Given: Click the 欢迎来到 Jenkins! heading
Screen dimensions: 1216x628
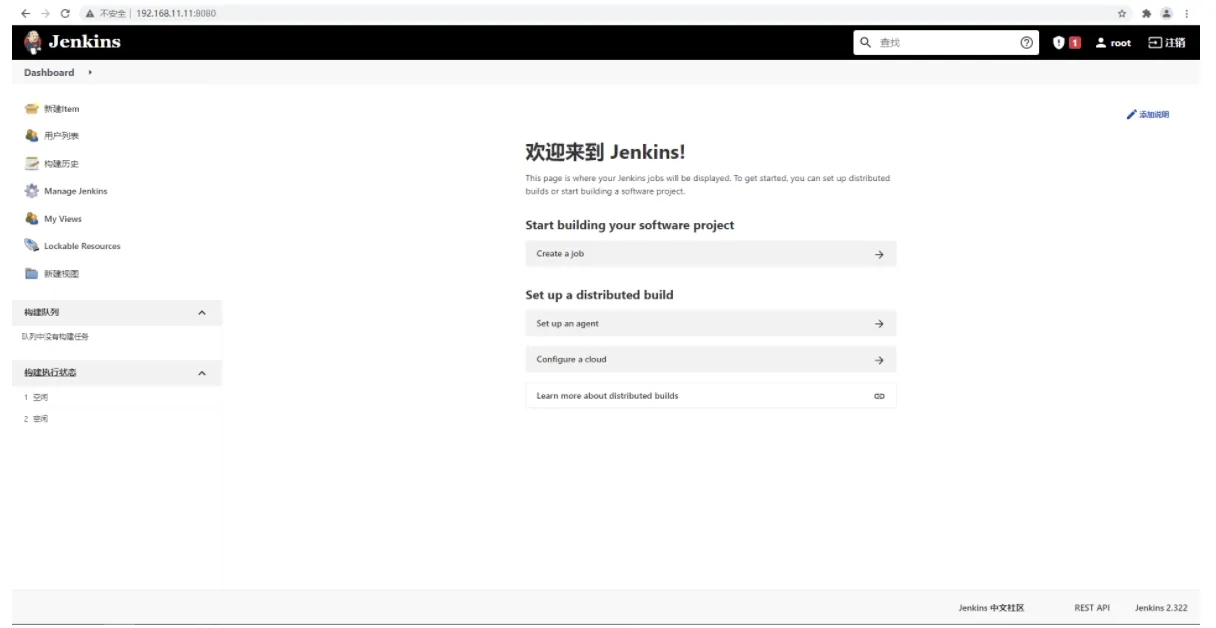Looking at the screenshot, I should coord(606,153).
